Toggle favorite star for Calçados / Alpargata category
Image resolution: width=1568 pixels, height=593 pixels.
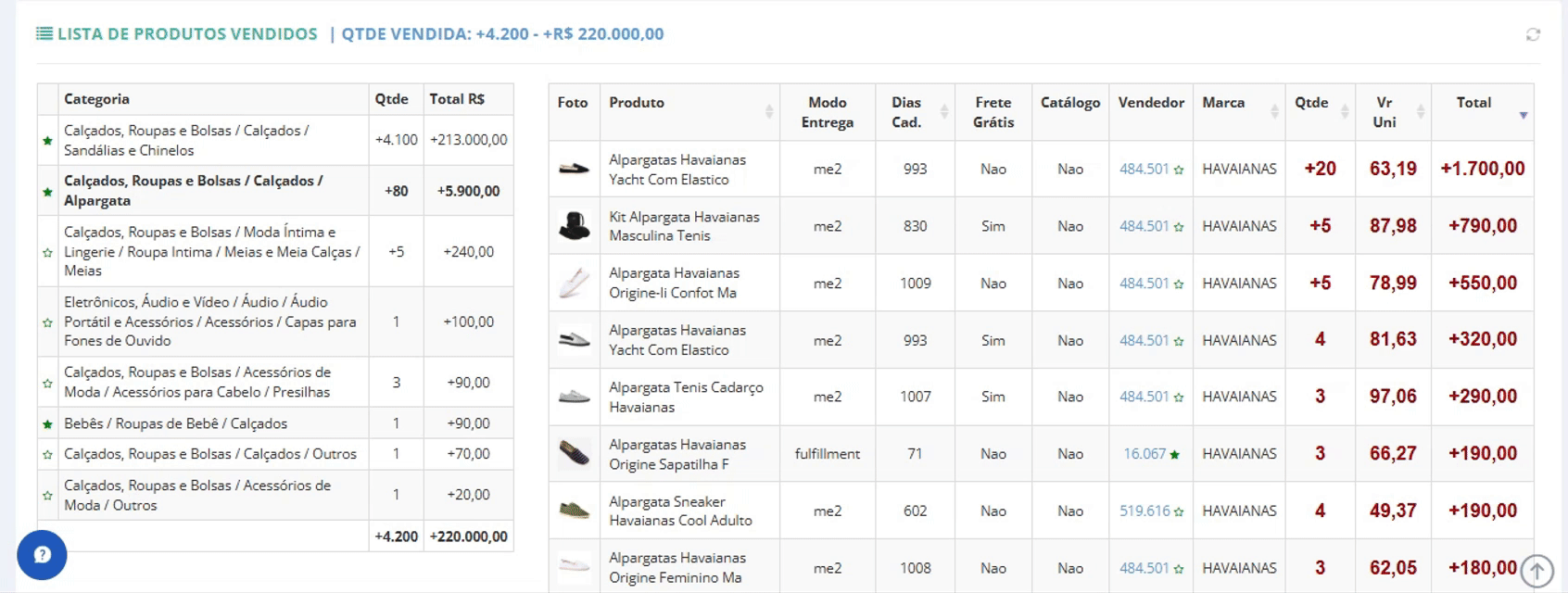pyautogui.click(x=47, y=192)
